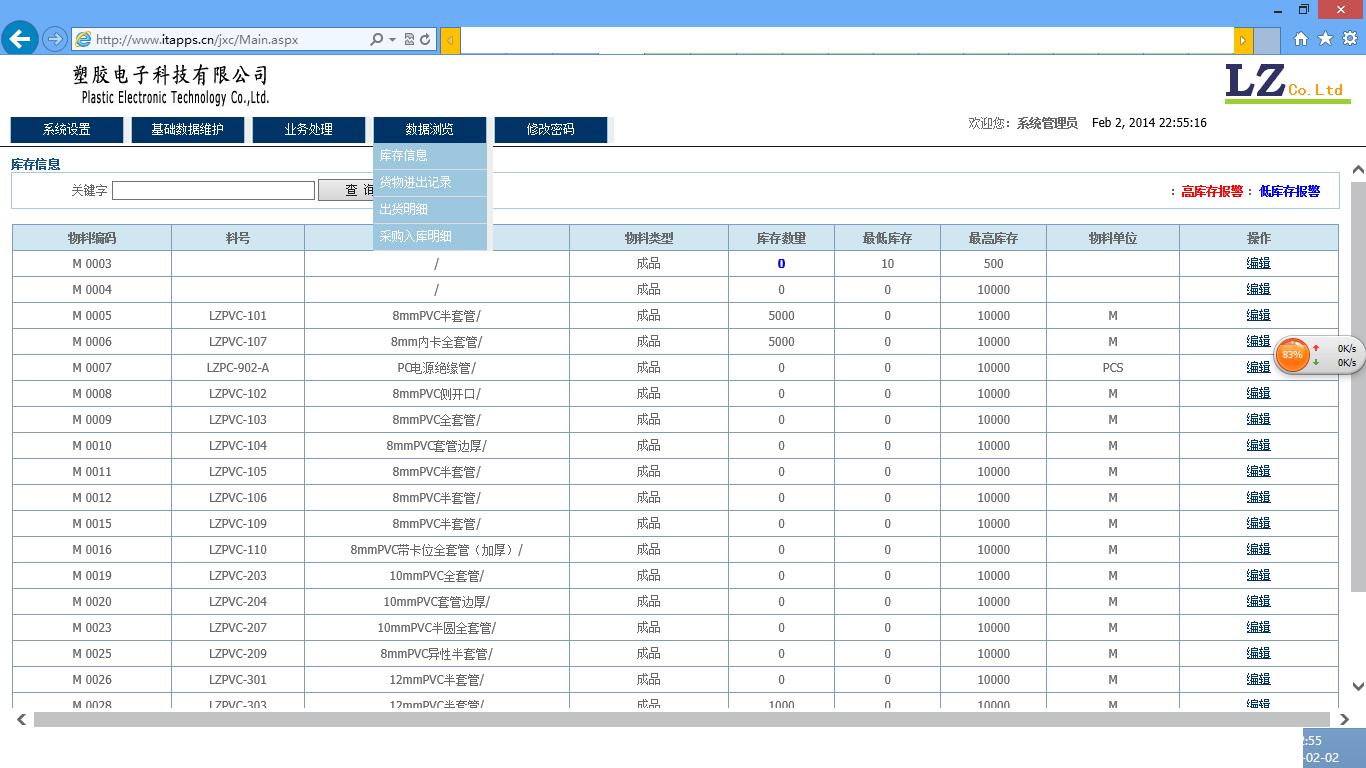1366x768 pixels.
Task: Choose 采购入库明细 in the open menu
Action: pos(416,236)
